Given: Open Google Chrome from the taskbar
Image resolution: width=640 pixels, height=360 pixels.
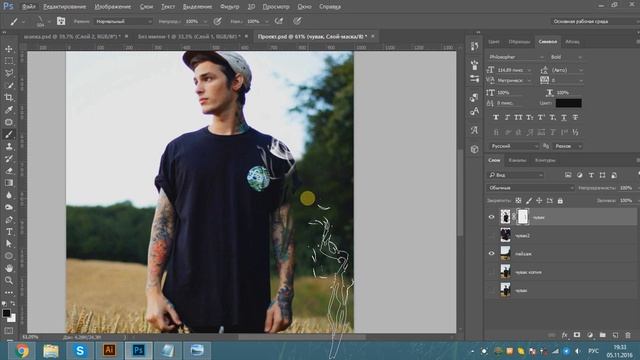Looking at the screenshot, I should 22,351.
